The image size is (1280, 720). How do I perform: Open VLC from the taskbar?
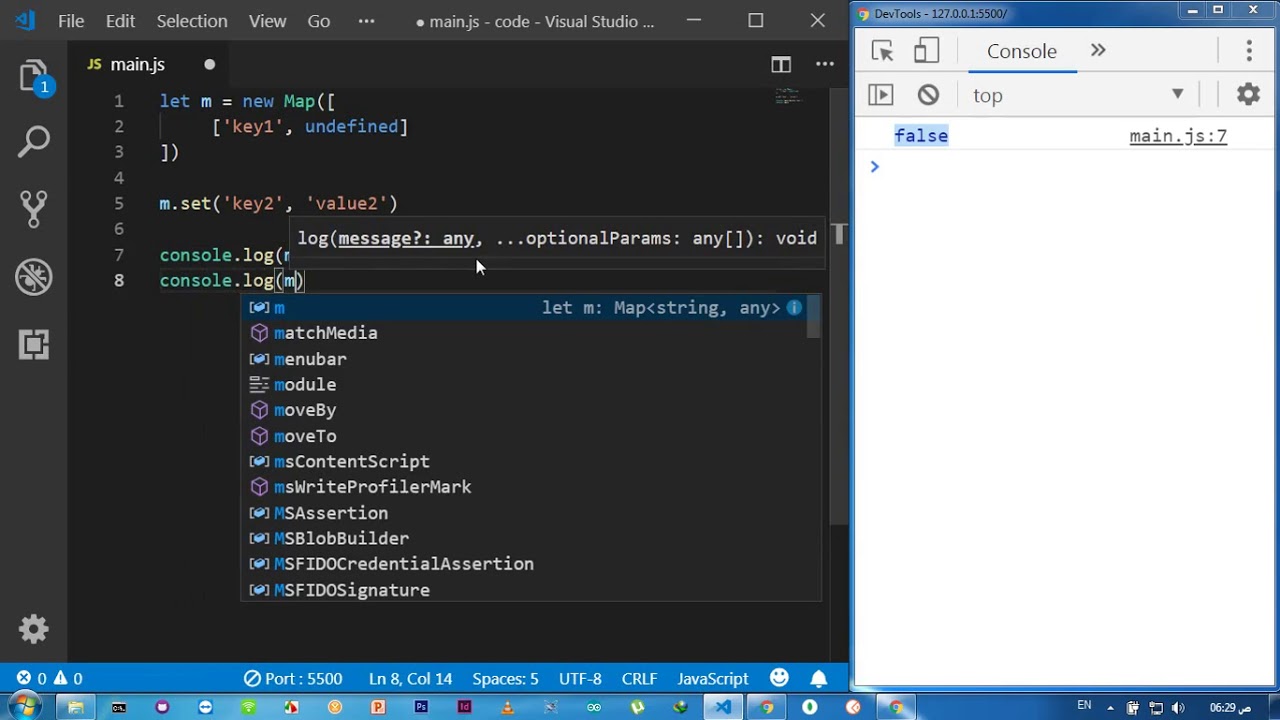pyautogui.click(x=507, y=708)
